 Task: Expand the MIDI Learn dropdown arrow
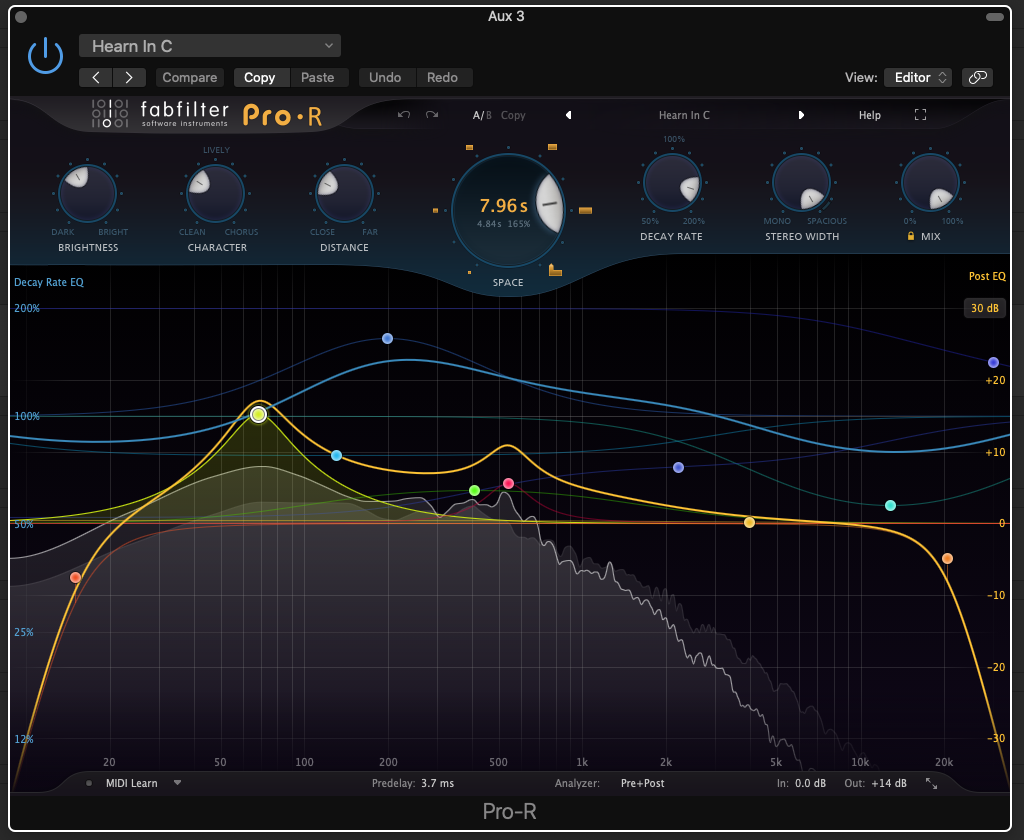pos(177,783)
